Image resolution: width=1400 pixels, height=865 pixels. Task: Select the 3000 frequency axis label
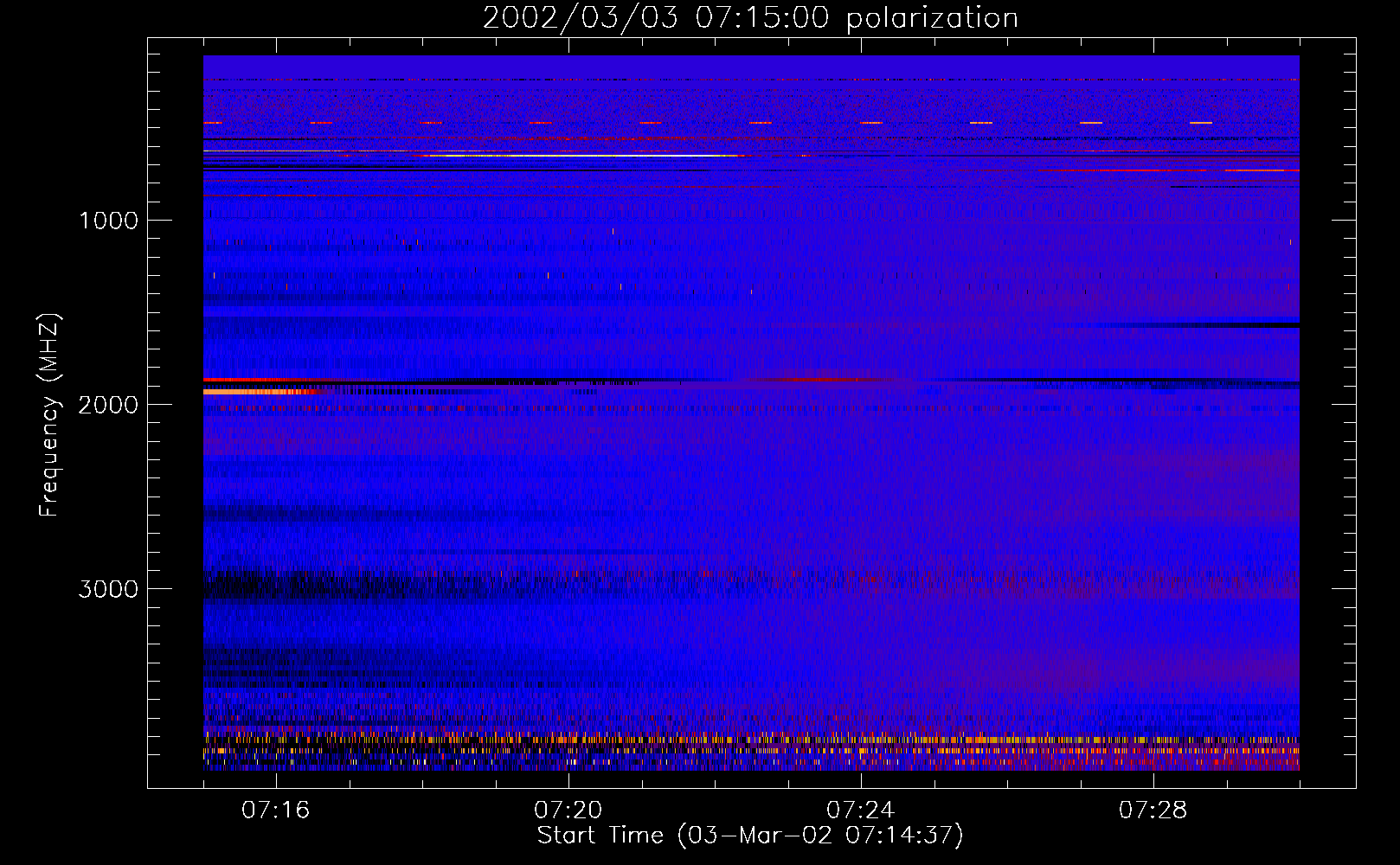[108, 589]
